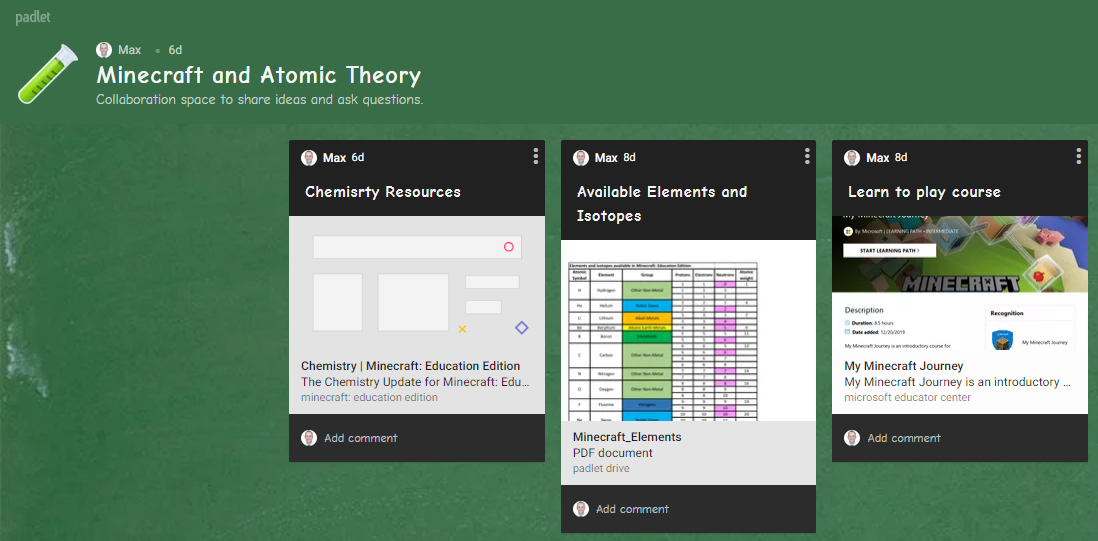1098x541 pixels.
Task: Click the padlet drive source text
Action: click(601, 468)
